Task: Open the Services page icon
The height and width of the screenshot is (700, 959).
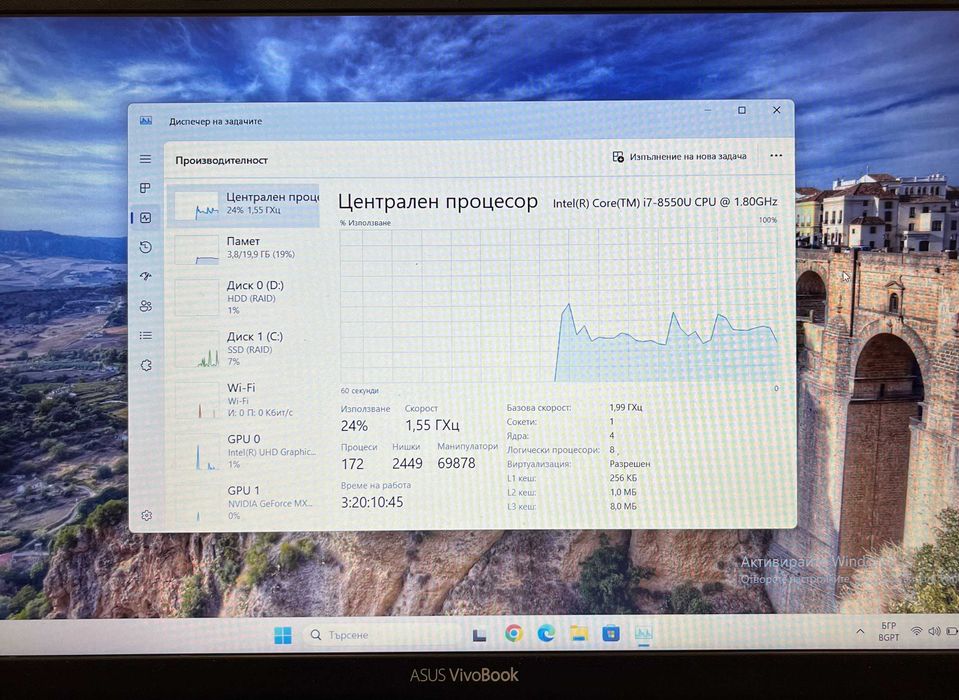Action: (x=146, y=365)
